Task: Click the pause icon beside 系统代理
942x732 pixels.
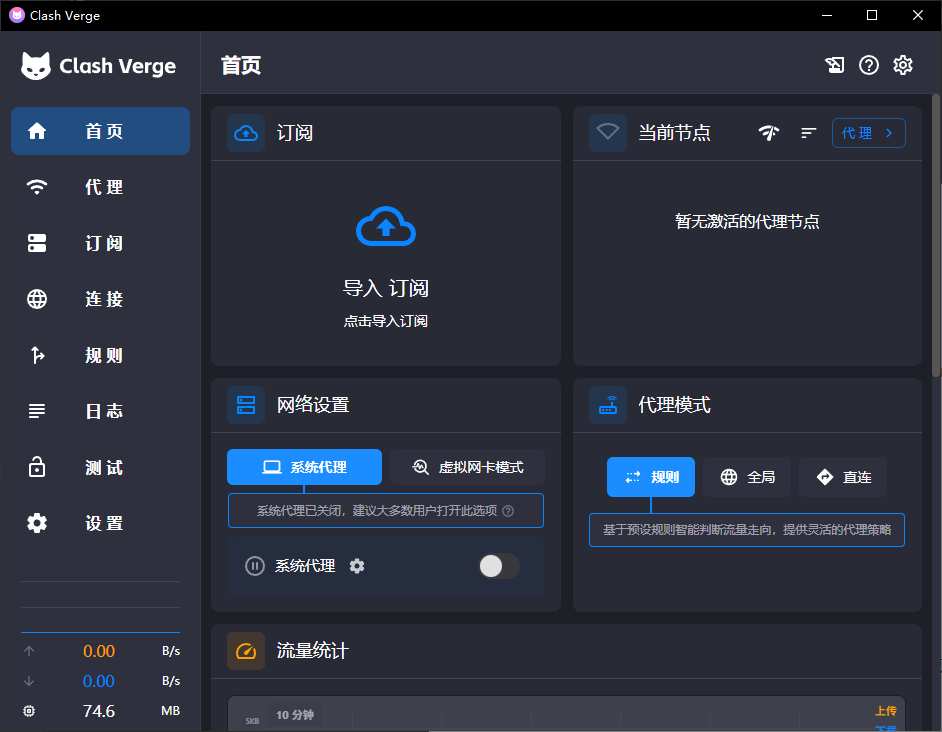Action: (x=255, y=566)
